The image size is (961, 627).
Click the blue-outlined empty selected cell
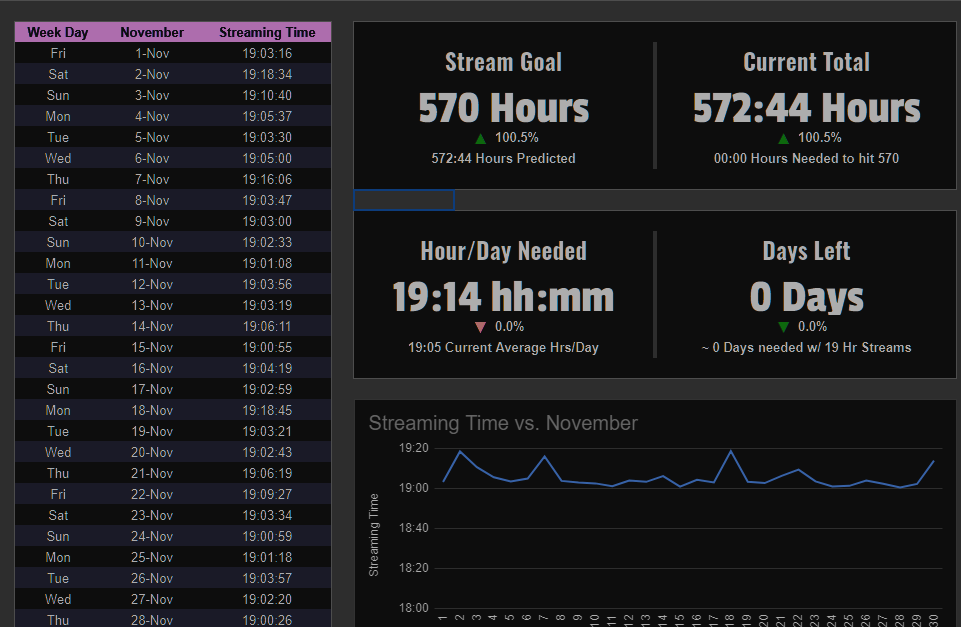point(404,200)
